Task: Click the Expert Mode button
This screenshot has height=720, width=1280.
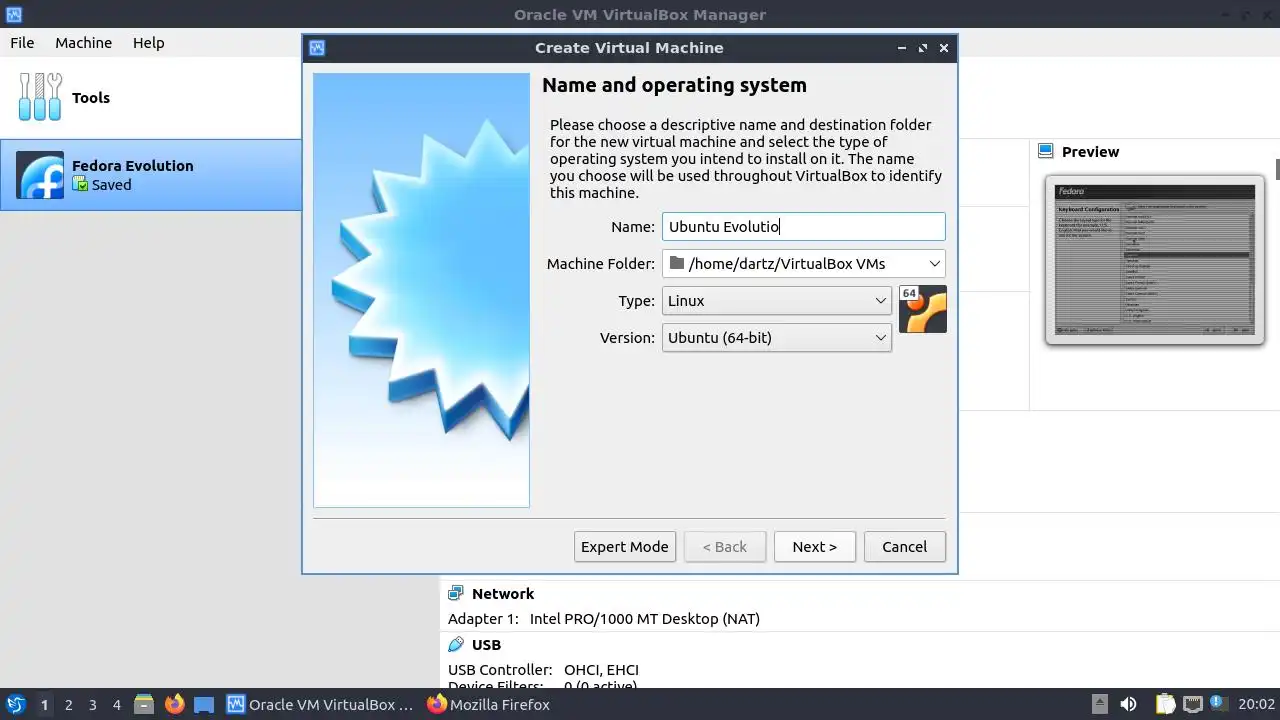Action: point(625,546)
